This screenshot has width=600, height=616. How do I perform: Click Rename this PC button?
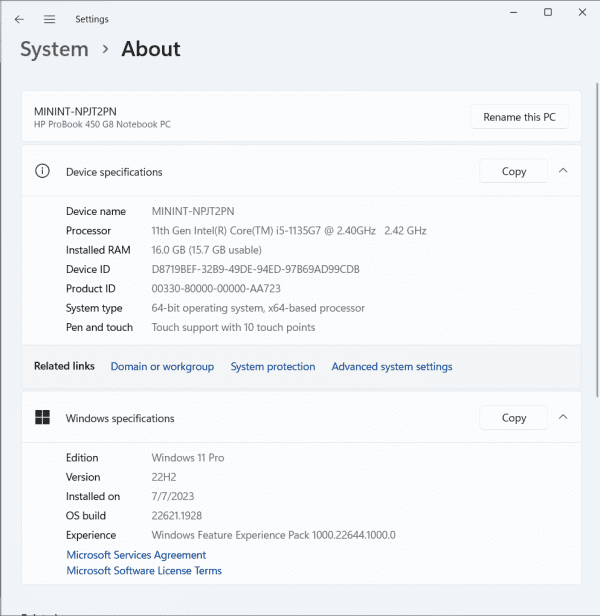[519, 117]
